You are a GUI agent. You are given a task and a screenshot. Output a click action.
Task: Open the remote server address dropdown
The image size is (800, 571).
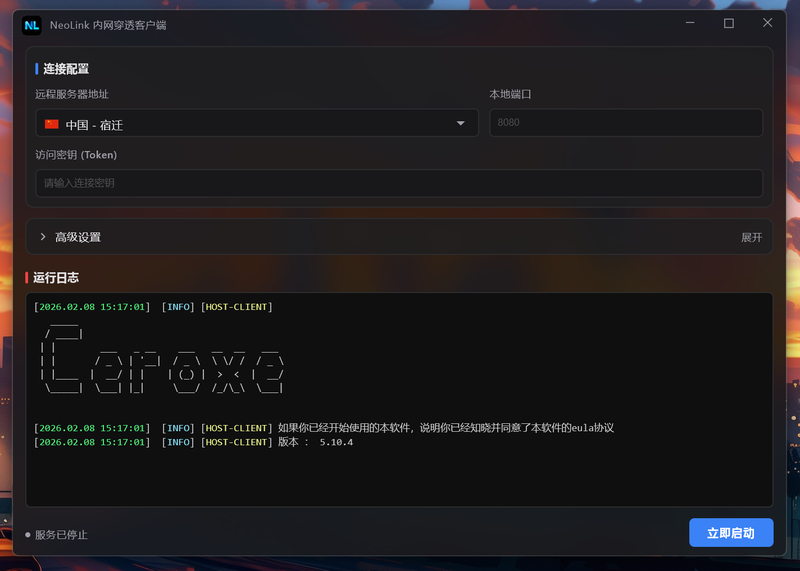[257, 122]
